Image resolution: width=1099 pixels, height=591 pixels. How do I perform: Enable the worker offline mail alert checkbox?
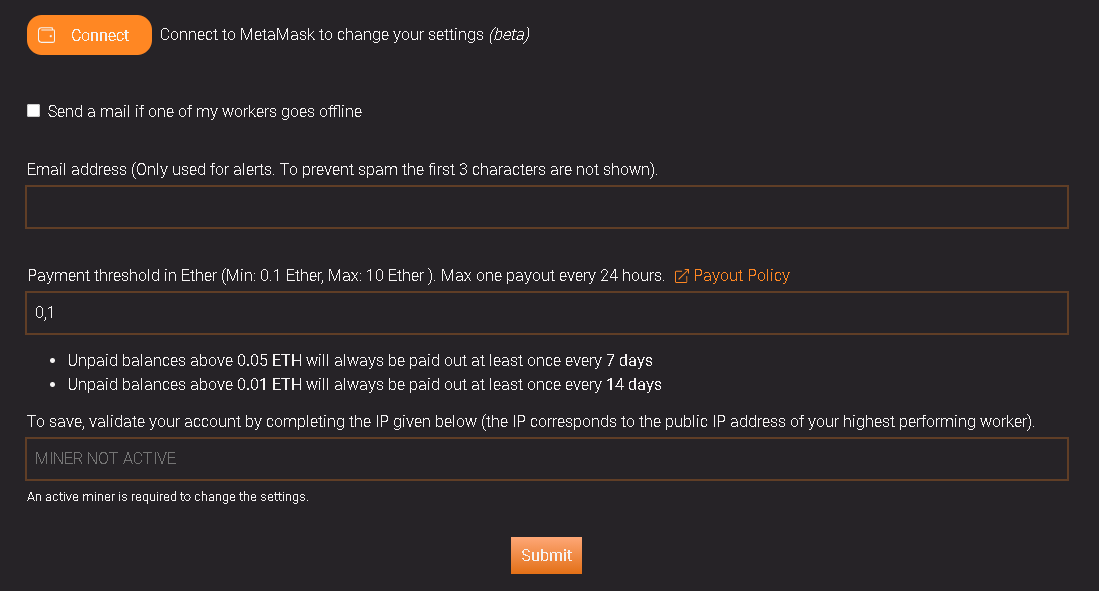[x=34, y=111]
